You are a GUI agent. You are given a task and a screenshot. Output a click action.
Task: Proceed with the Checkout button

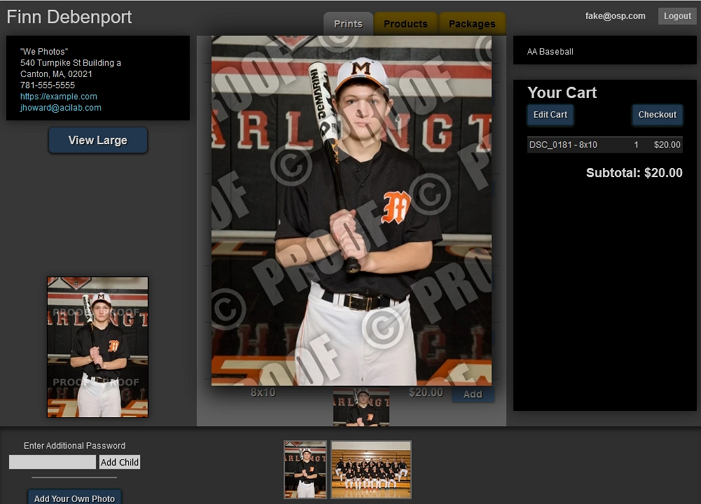(657, 115)
